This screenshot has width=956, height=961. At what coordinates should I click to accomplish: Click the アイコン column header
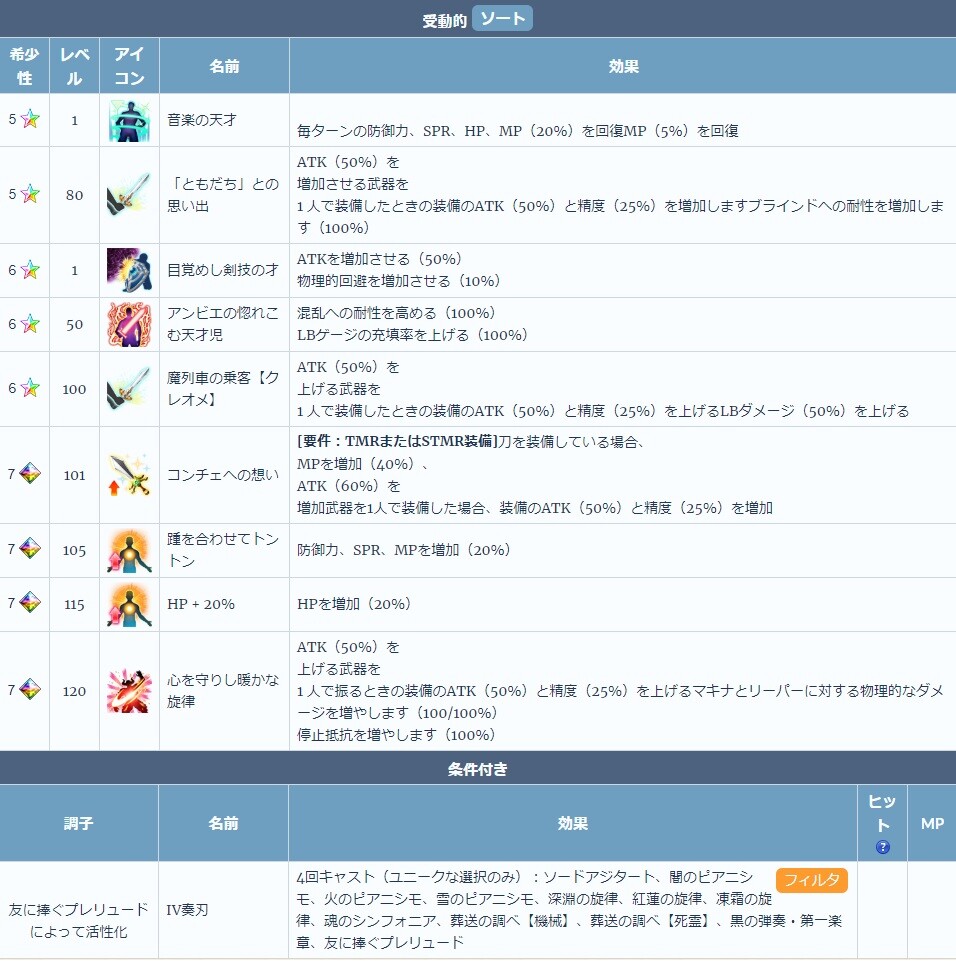(x=129, y=66)
